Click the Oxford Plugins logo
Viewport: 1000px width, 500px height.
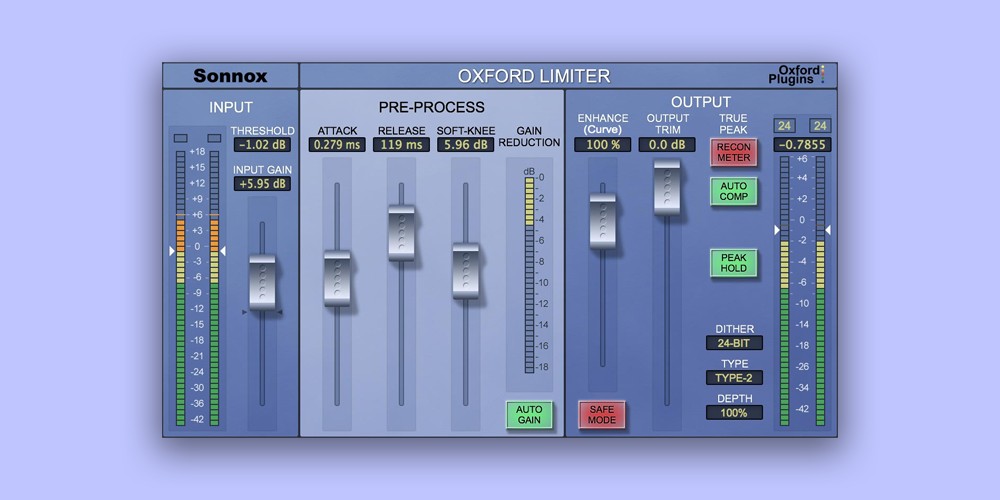click(x=802, y=75)
